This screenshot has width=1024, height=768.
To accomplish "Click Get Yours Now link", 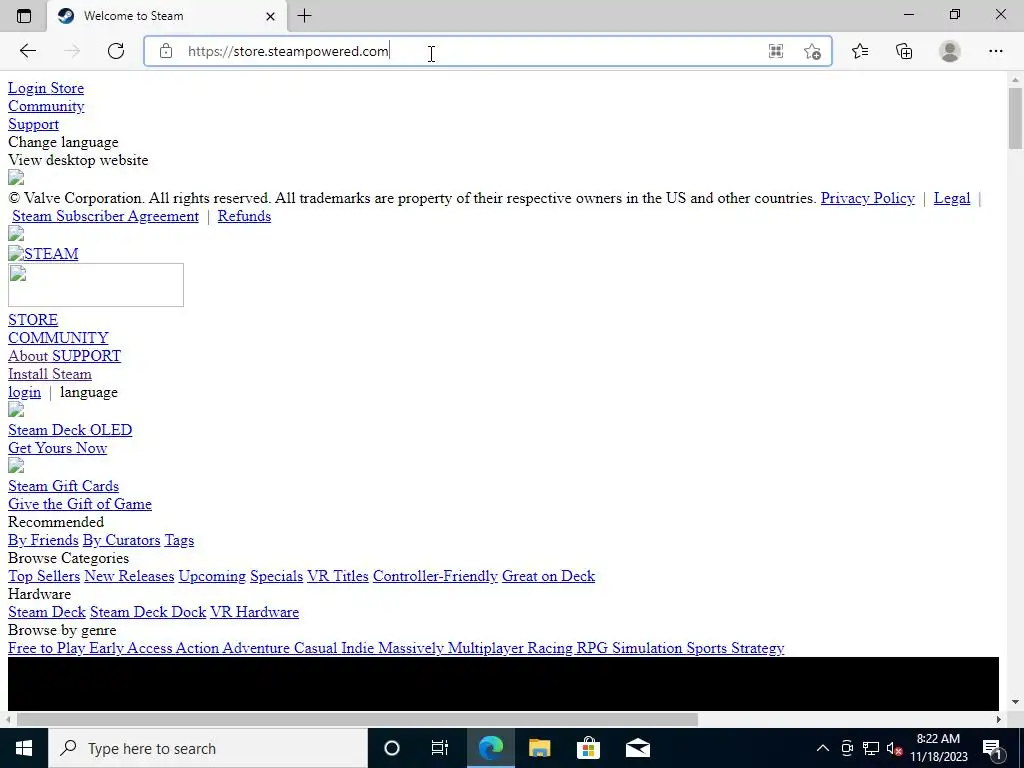I will point(57,448).
